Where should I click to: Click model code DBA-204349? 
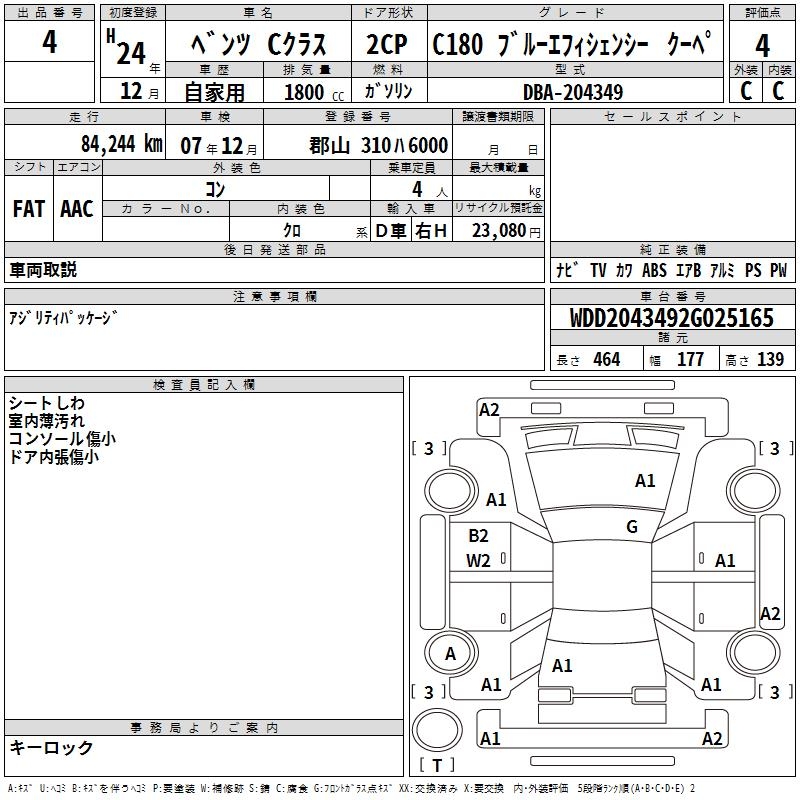tap(573, 92)
